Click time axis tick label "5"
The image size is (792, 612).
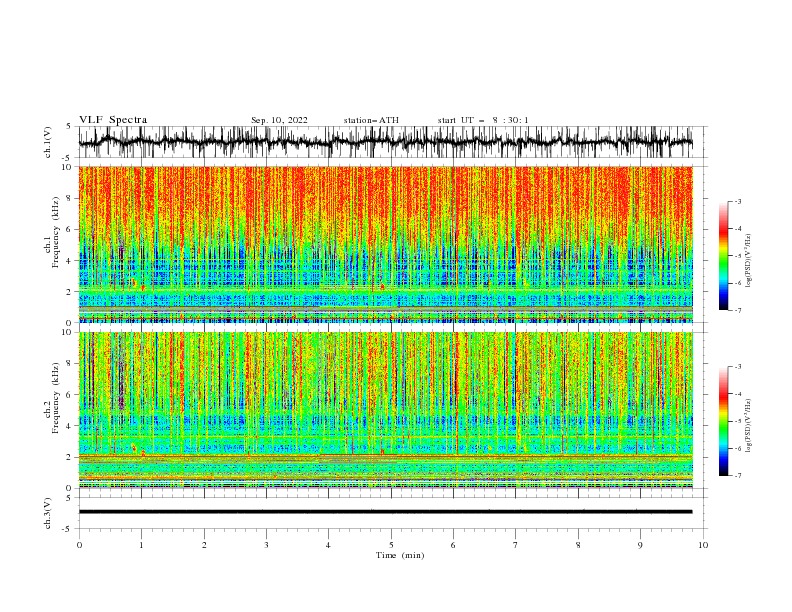pyautogui.click(x=391, y=545)
